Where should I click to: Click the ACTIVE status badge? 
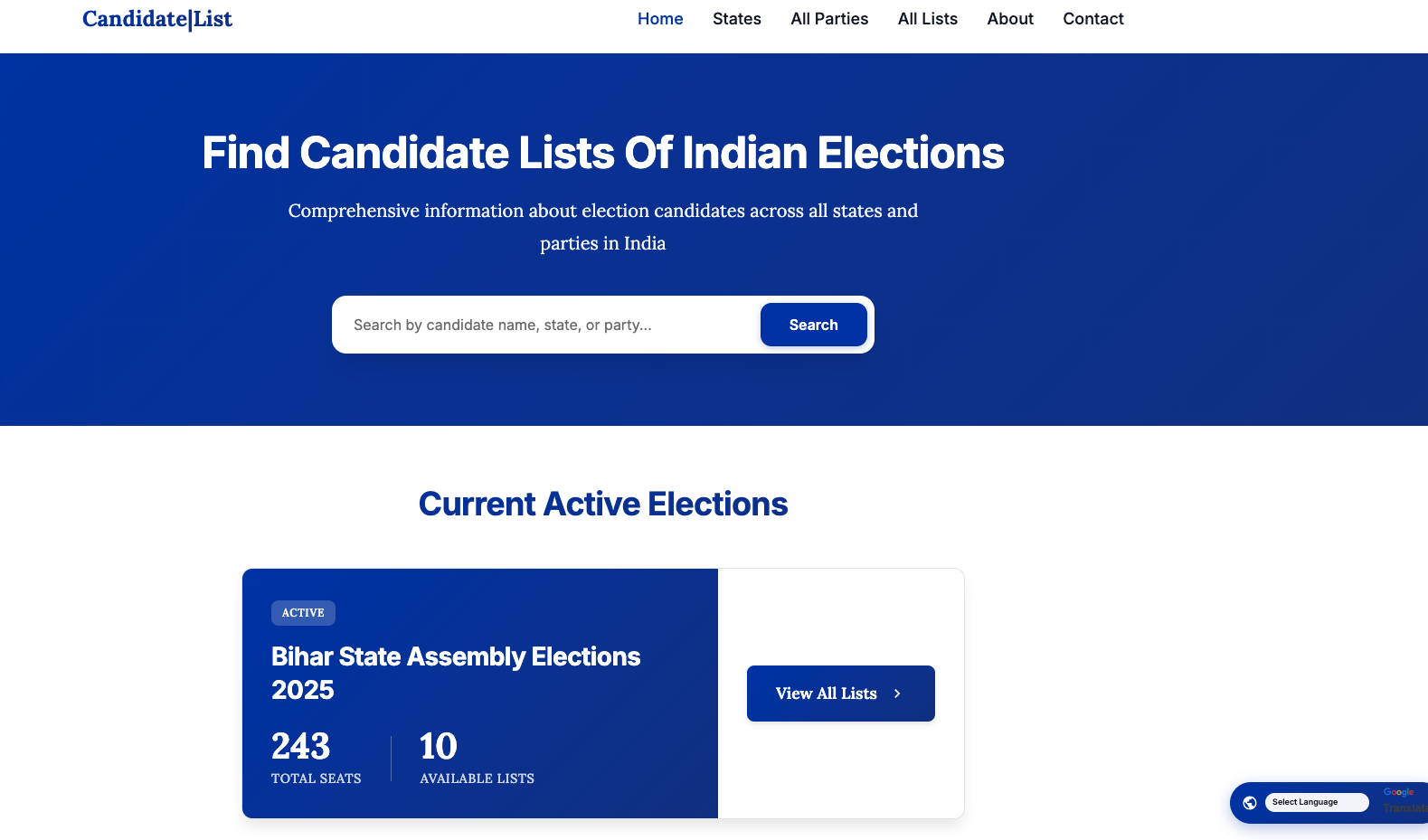coord(303,612)
